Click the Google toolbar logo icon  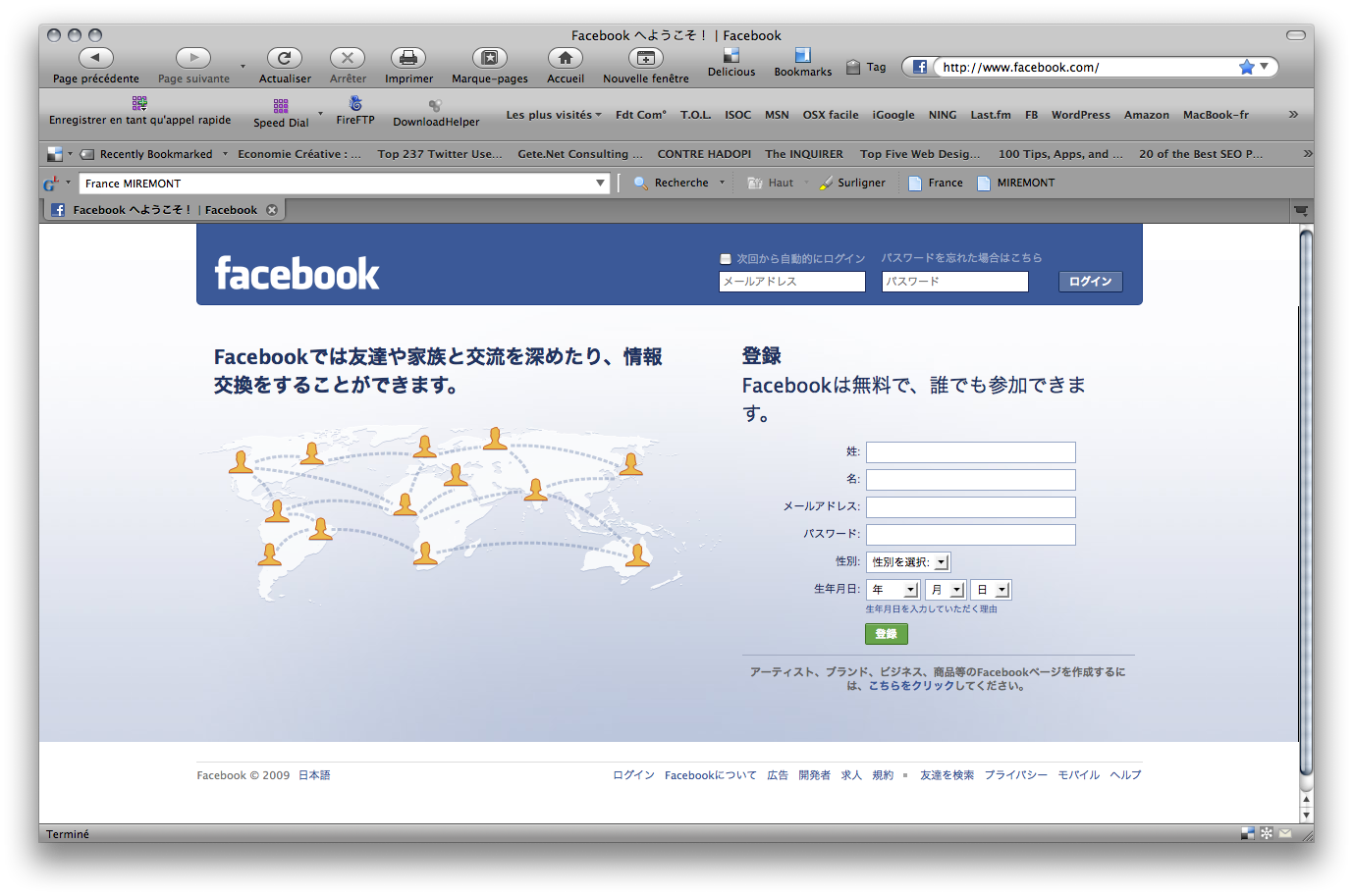[51, 184]
